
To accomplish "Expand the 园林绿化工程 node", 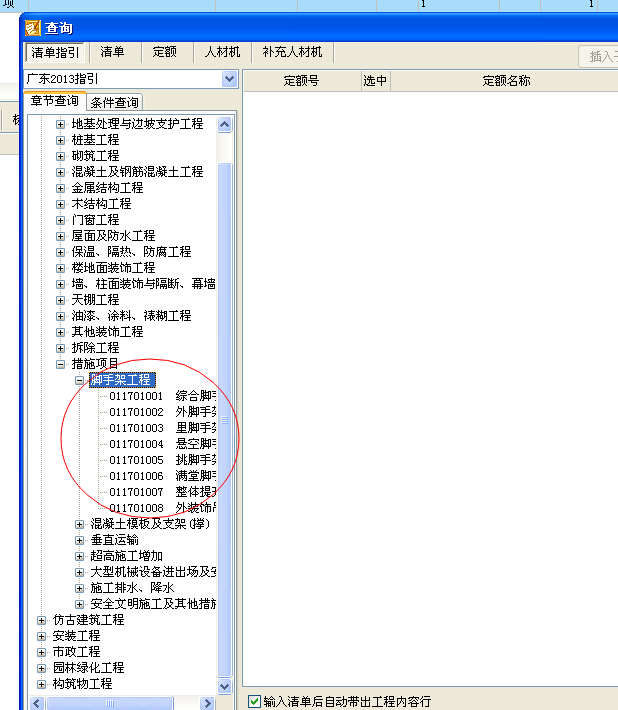I will [41, 668].
